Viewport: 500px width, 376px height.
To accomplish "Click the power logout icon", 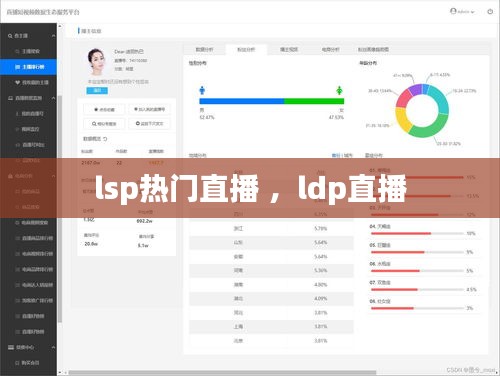I will coord(490,12).
